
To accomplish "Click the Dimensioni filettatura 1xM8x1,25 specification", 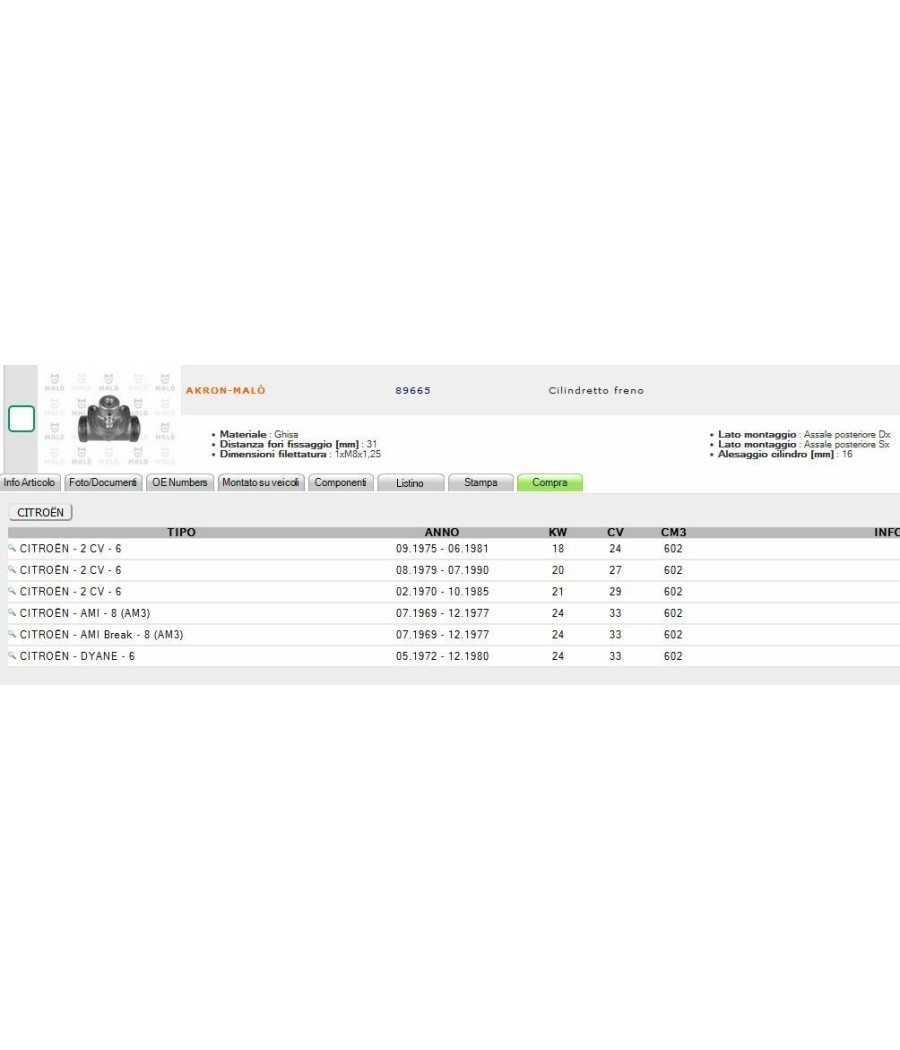I will pyautogui.click(x=300, y=454).
